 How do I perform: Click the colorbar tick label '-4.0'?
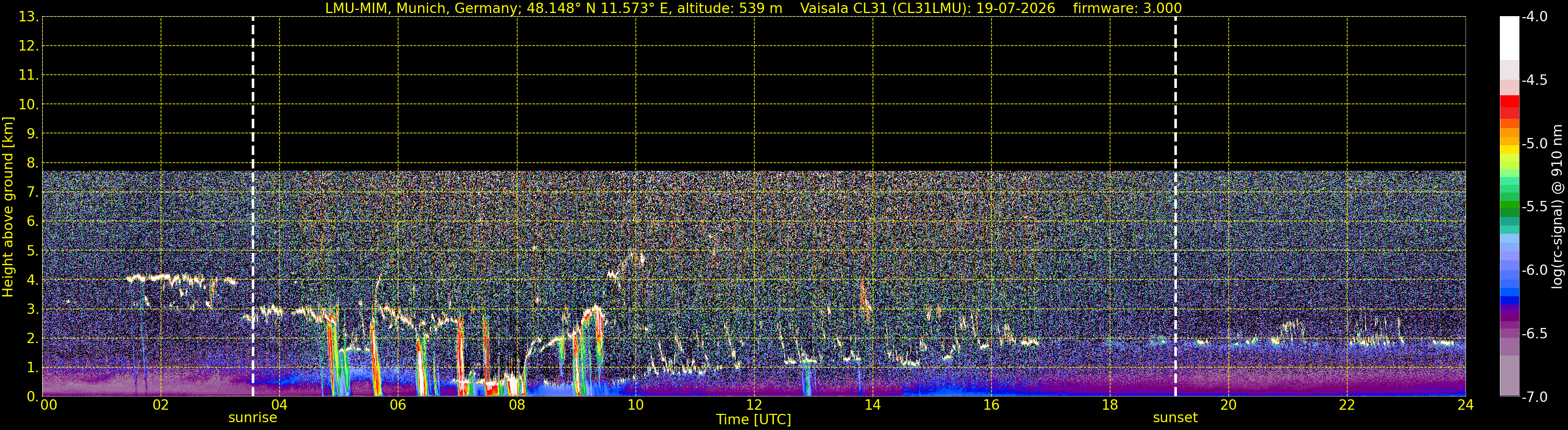point(1534,17)
